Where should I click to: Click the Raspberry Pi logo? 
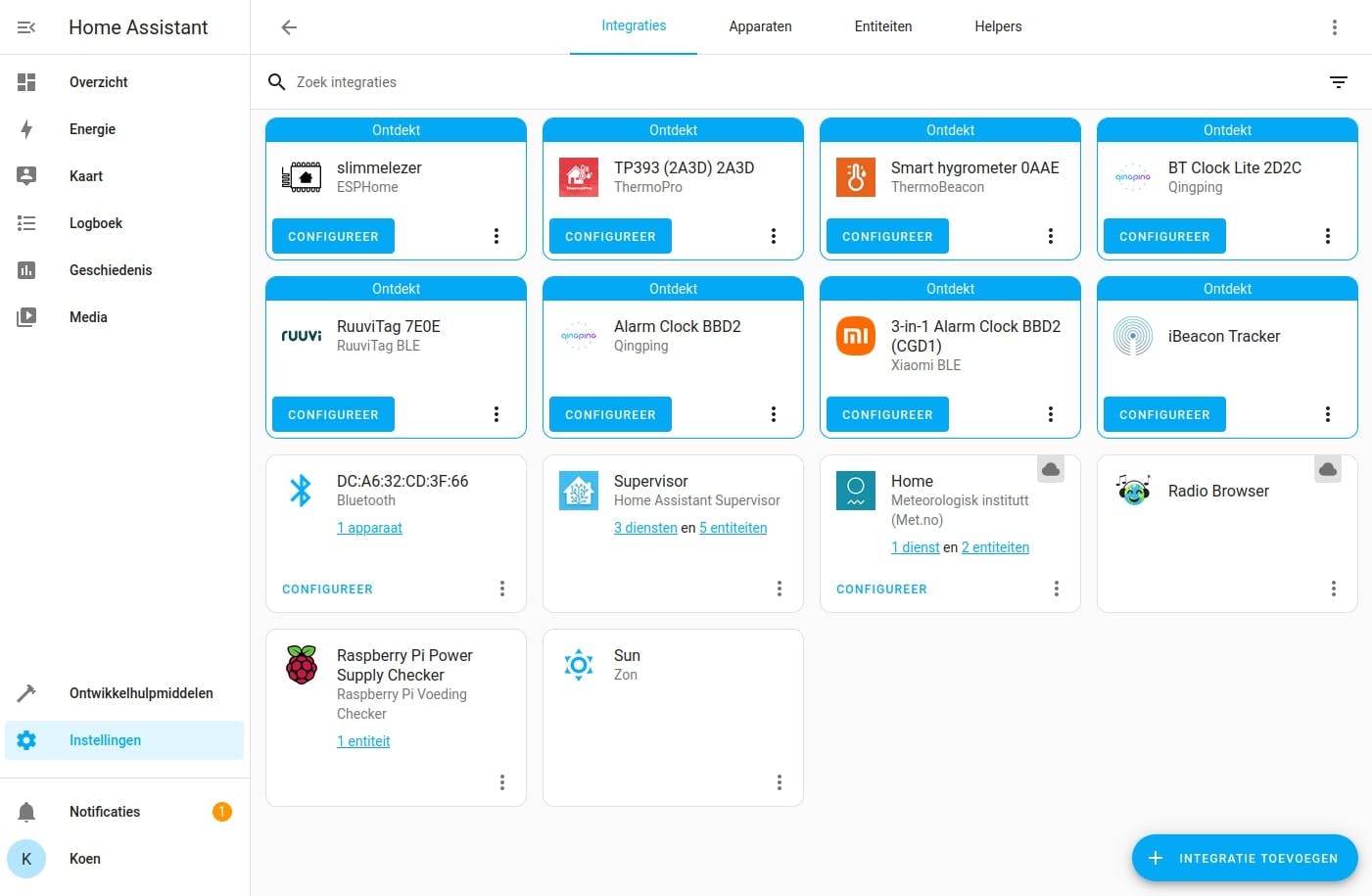(302, 665)
